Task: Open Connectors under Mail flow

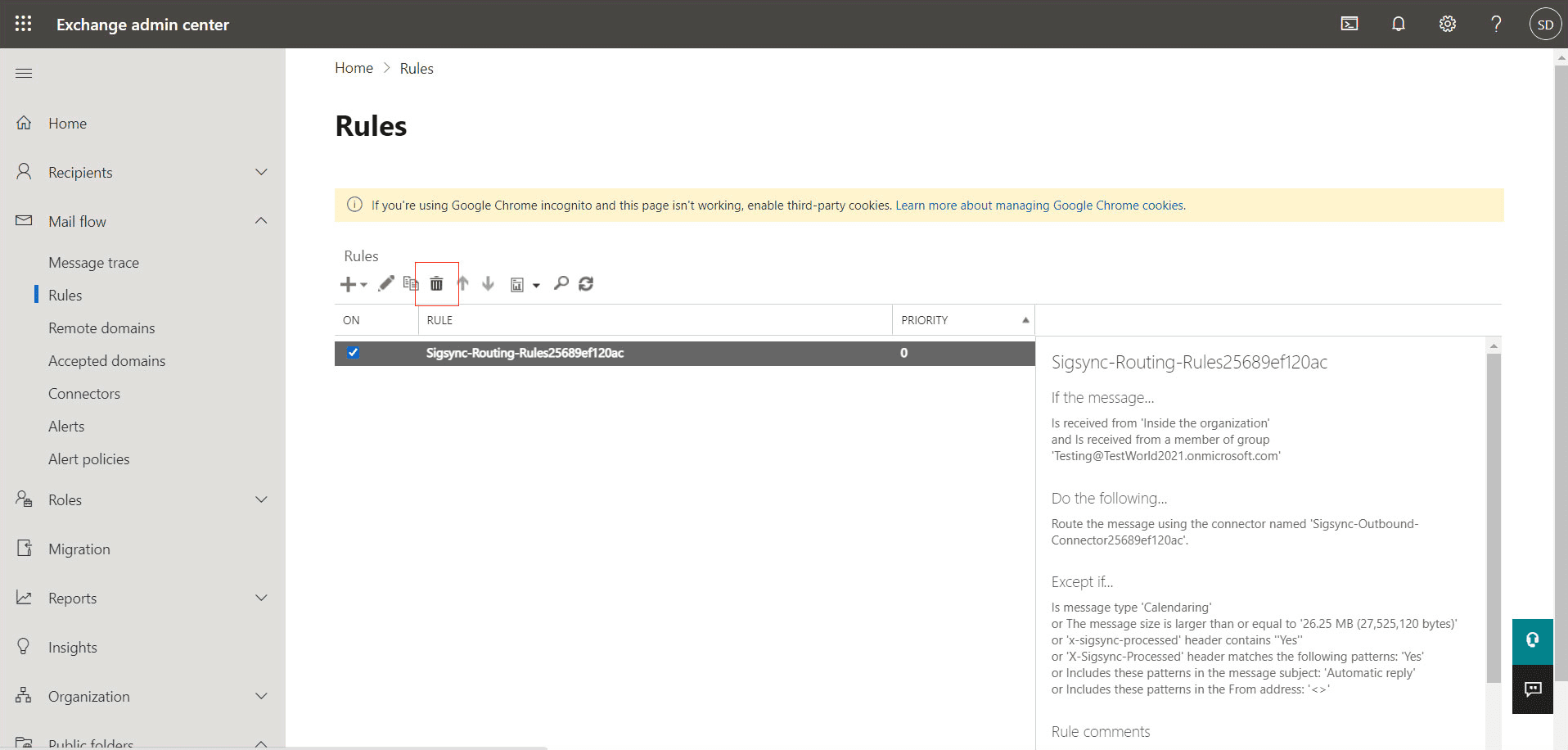Action: pos(84,394)
